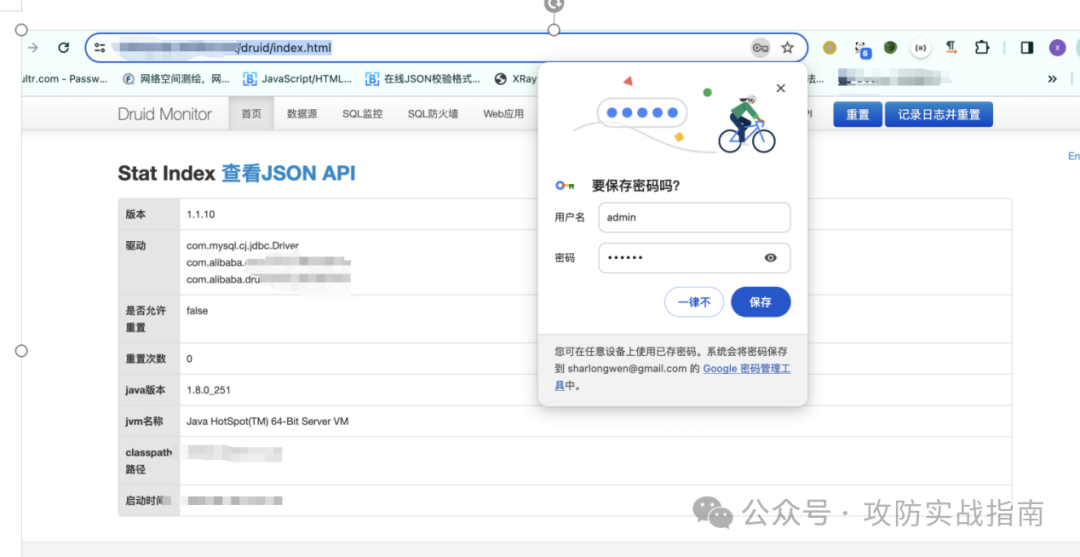The height and width of the screenshot is (557, 1080).
Task: Click the 重置次数 row label
Action: [146, 359]
